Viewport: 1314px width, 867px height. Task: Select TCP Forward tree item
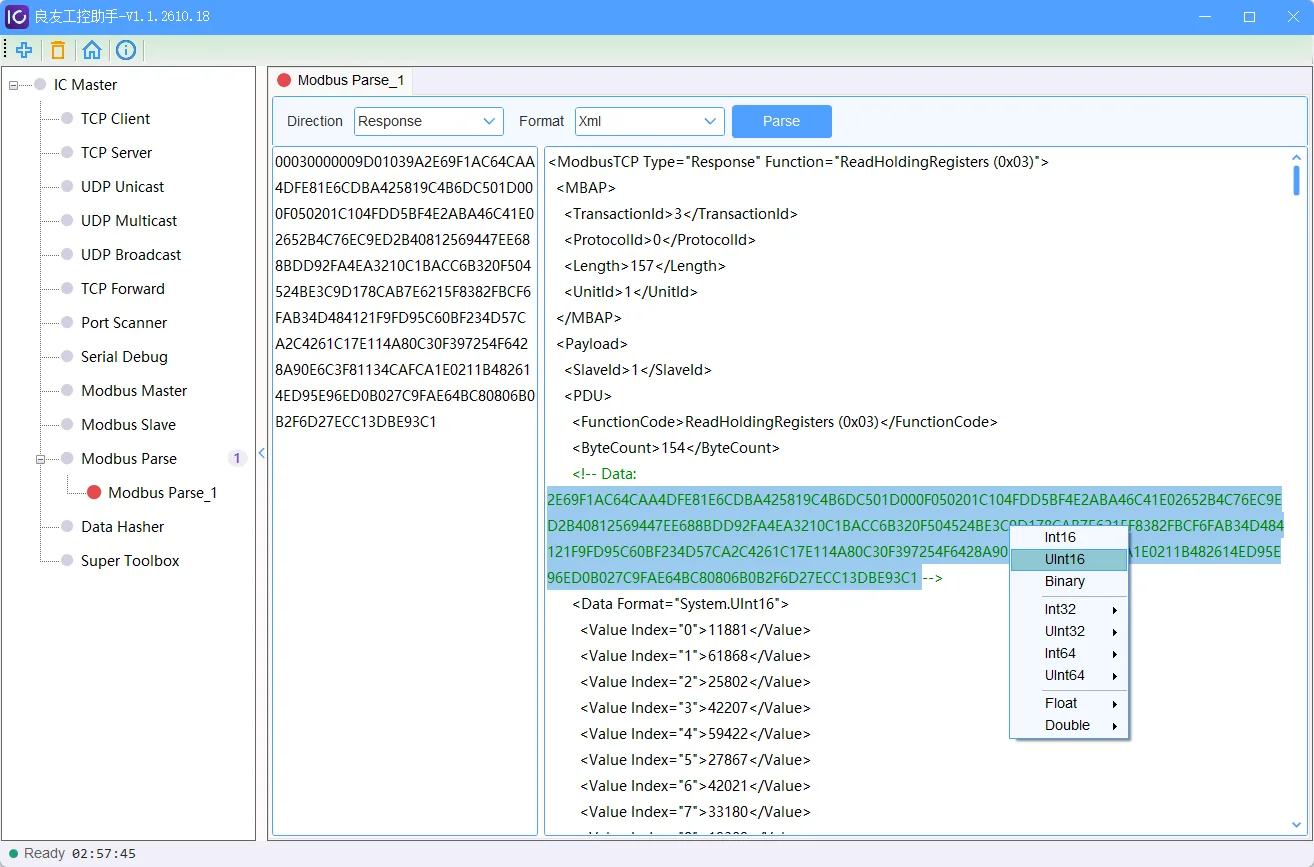(122, 289)
